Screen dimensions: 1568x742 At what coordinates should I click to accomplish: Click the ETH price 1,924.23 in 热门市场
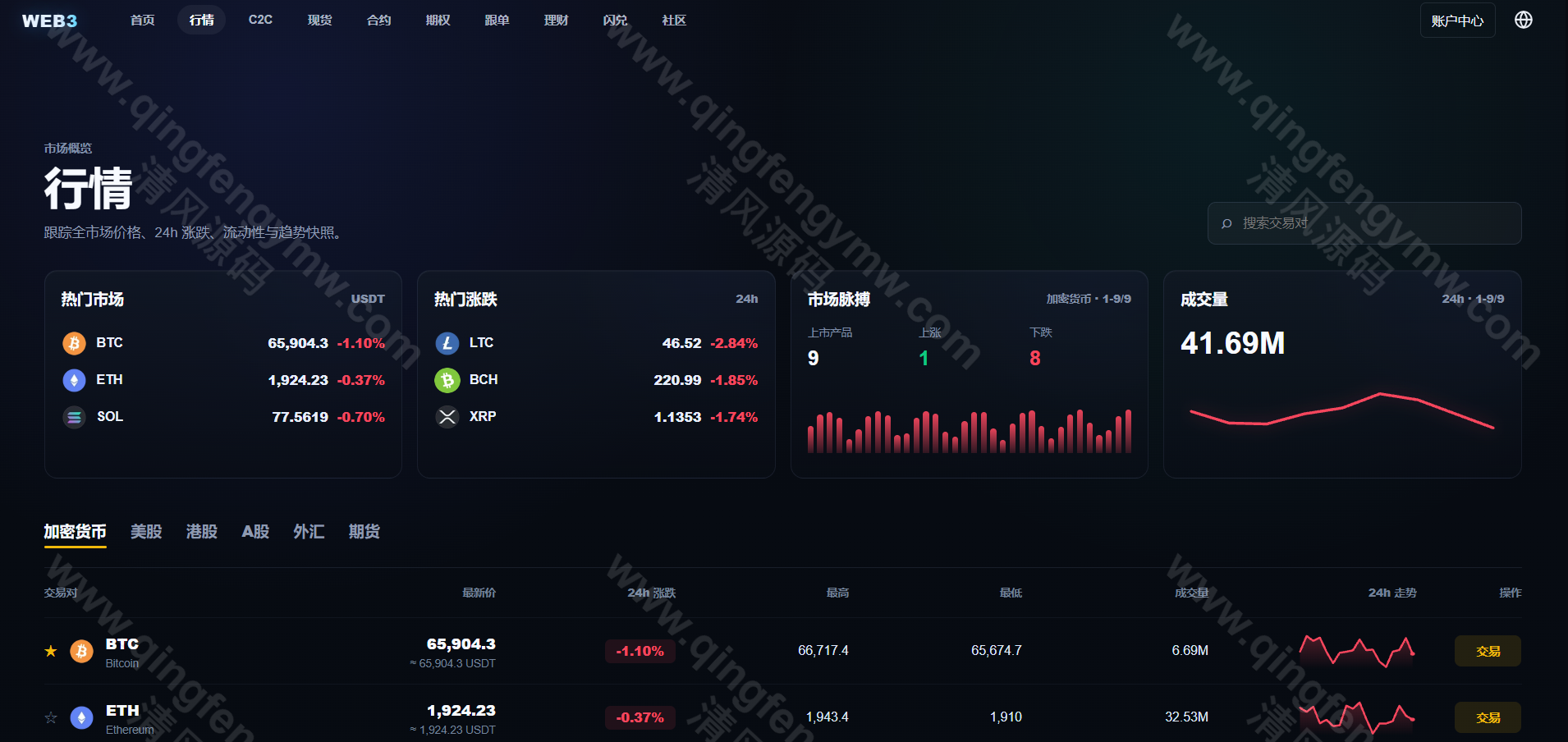click(298, 380)
